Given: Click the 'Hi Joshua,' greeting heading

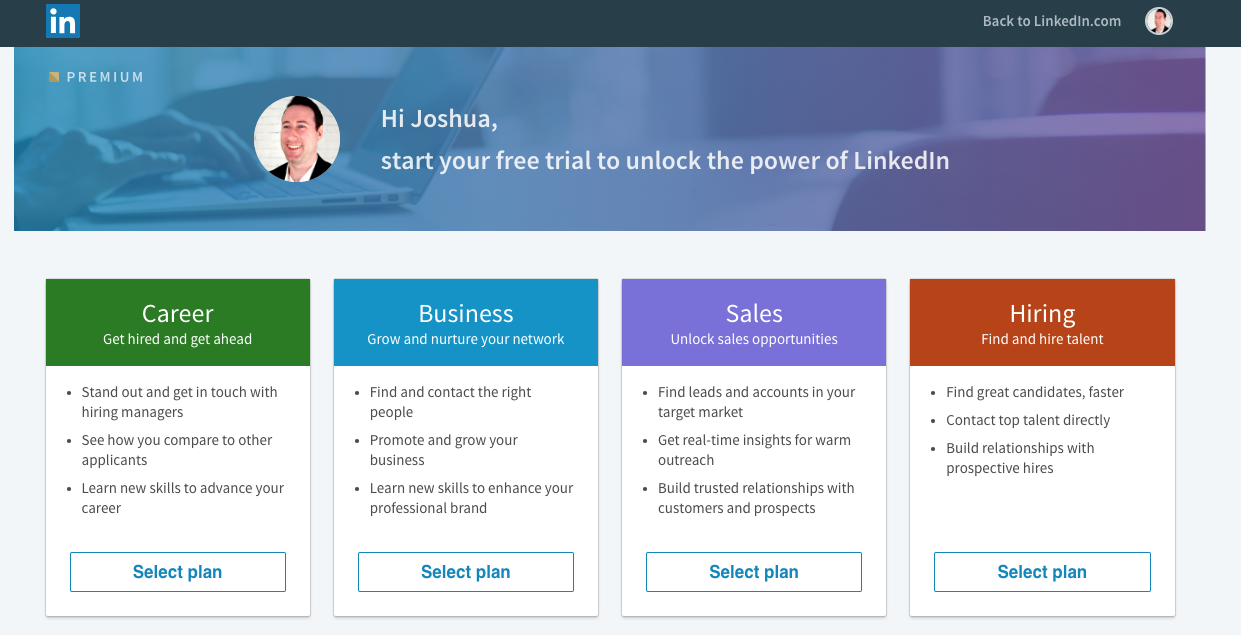Looking at the screenshot, I should coord(439,119).
